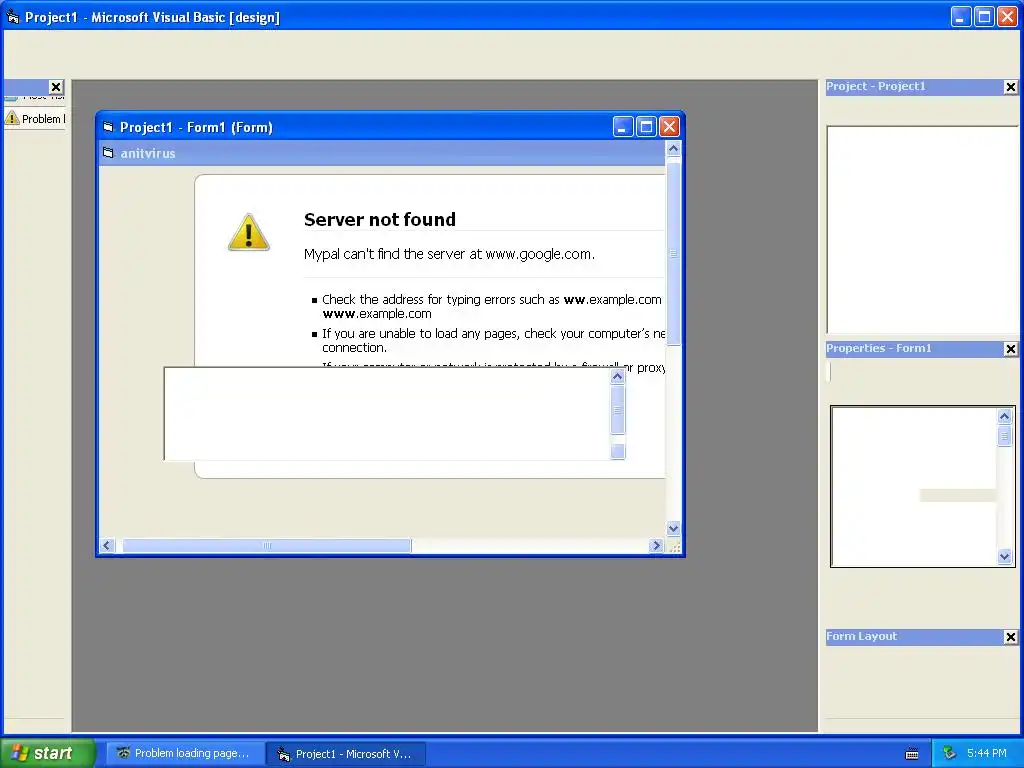1024x768 pixels.
Task: Click inside the white text box on the form
Action: pyautogui.click(x=387, y=414)
